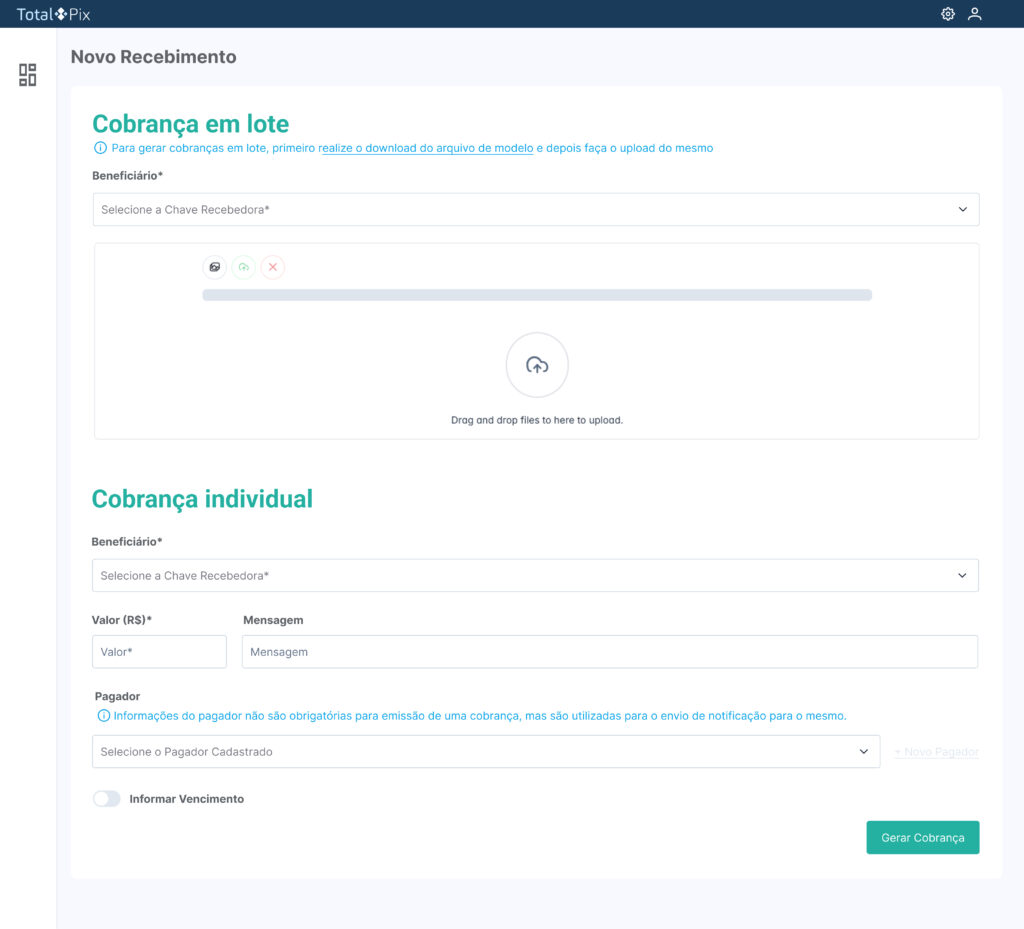The height and width of the screenshot is (929, 1024).
Task: Open the template file download link
Action: pyautogui.click(x=426, y=148)
